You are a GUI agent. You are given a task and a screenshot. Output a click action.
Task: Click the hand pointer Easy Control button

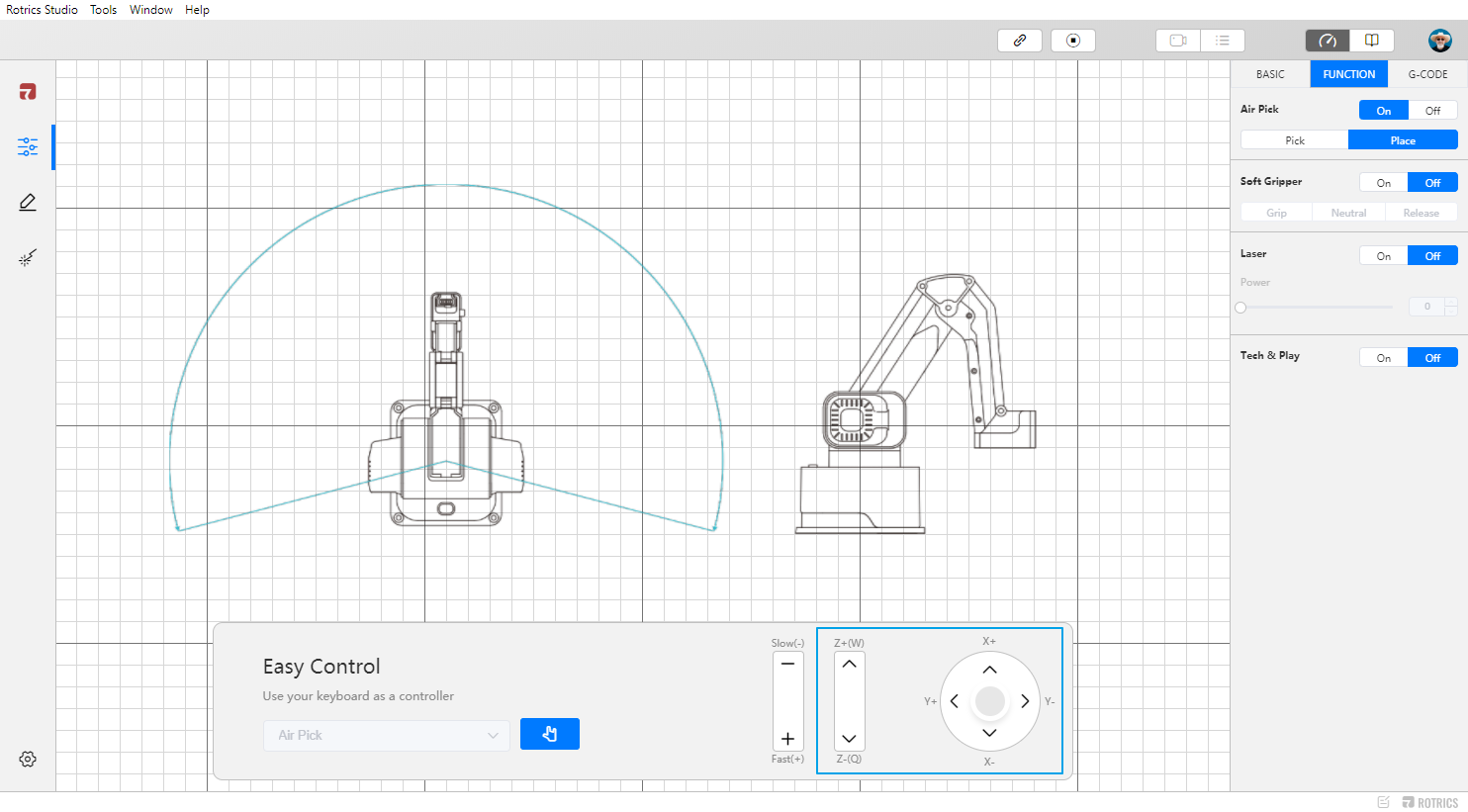(x=550, y=734)
